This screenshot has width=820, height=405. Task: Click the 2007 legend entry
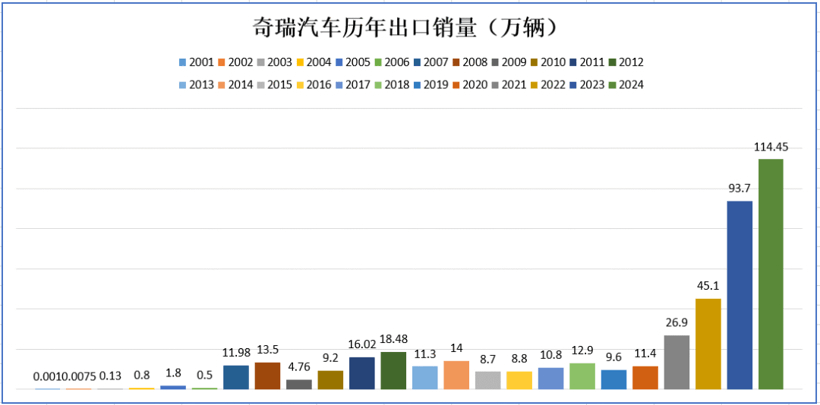(431, 63)
